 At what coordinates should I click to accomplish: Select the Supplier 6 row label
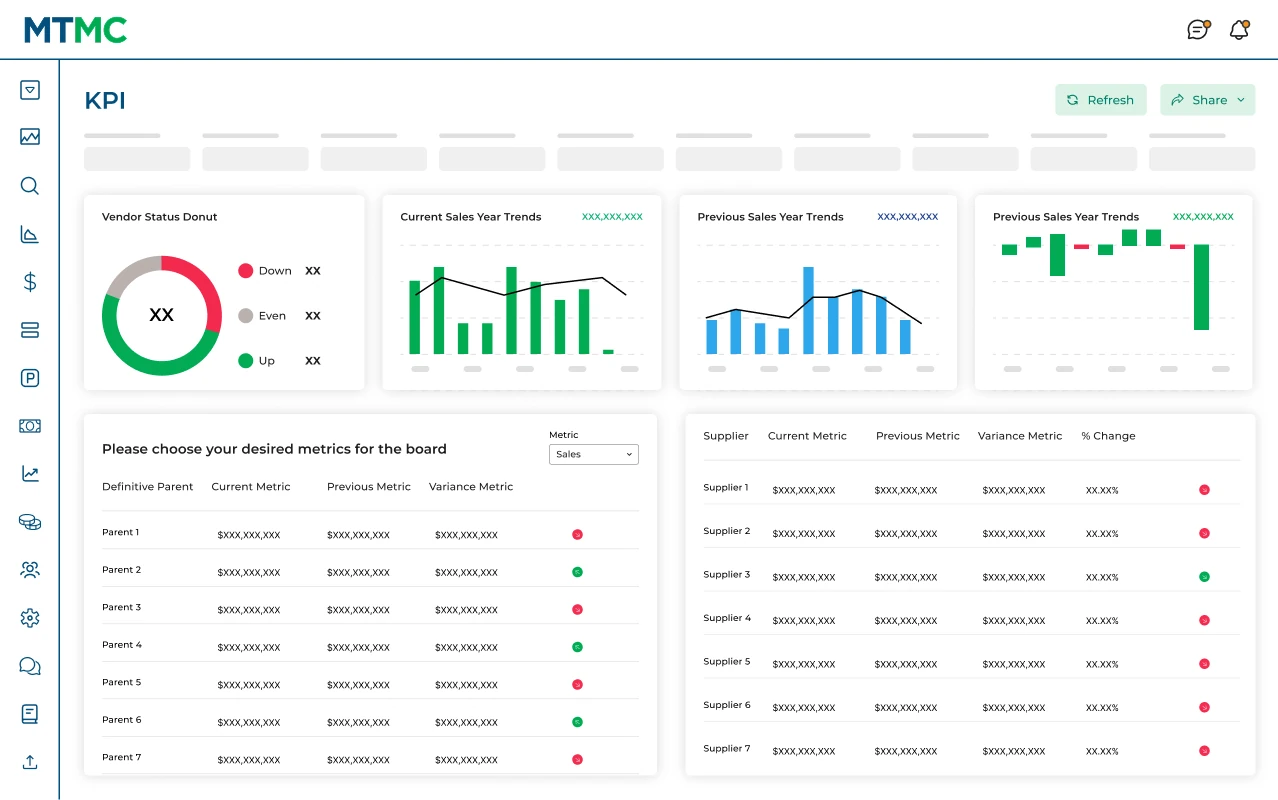(727, 705)
